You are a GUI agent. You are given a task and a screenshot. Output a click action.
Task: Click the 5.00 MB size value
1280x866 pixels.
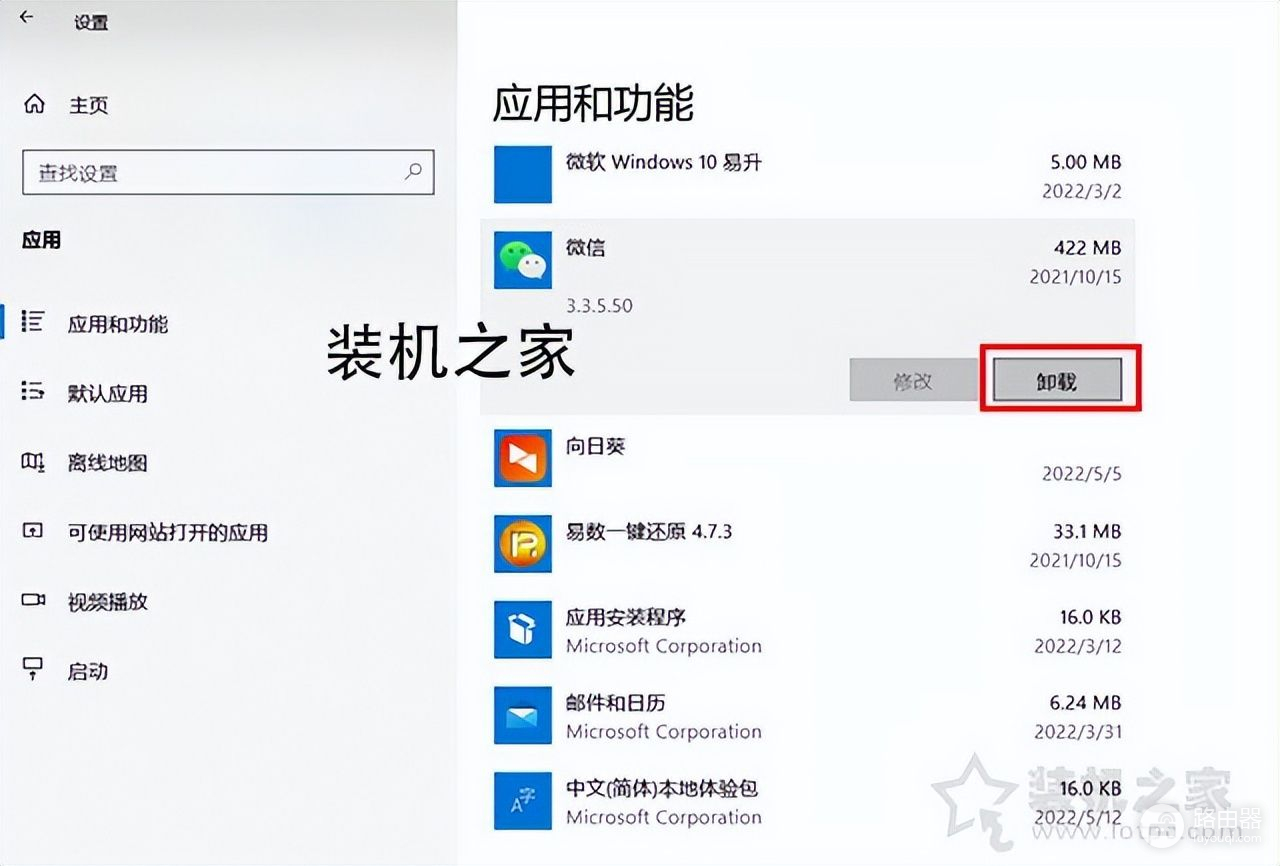(x=1085, y=161)
